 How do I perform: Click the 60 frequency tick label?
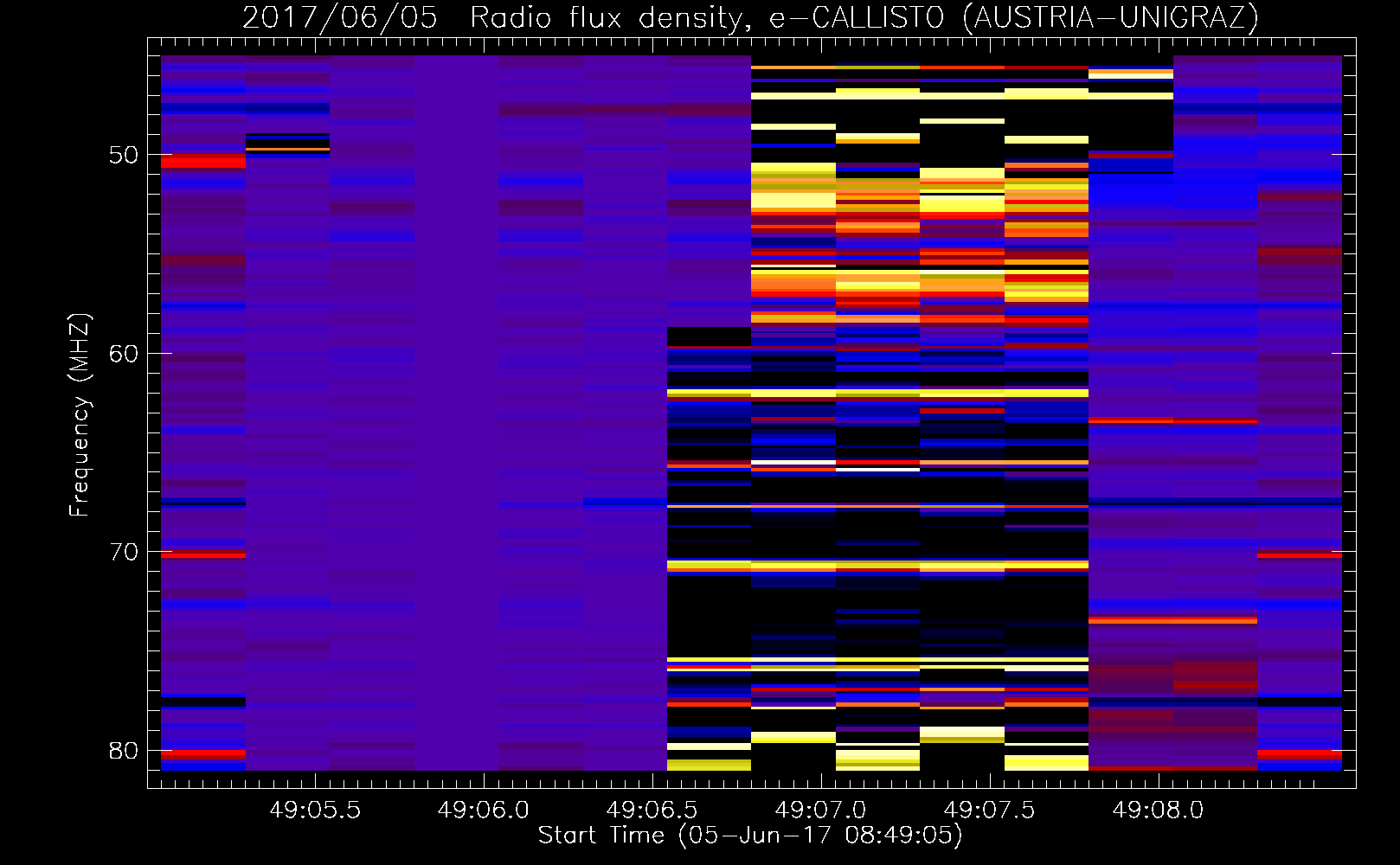[x=124, y=354]
